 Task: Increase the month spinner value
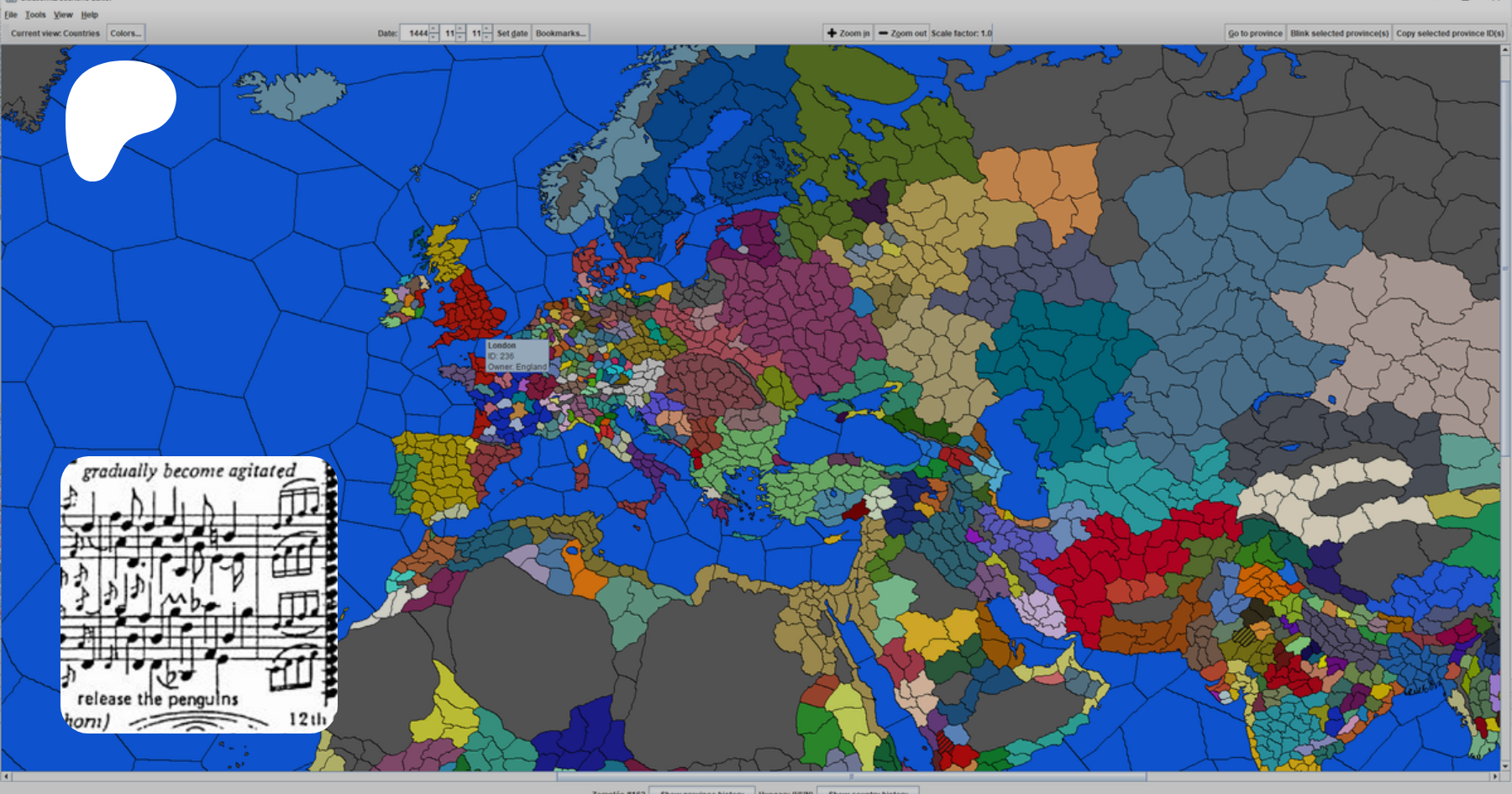coord(460,30)
